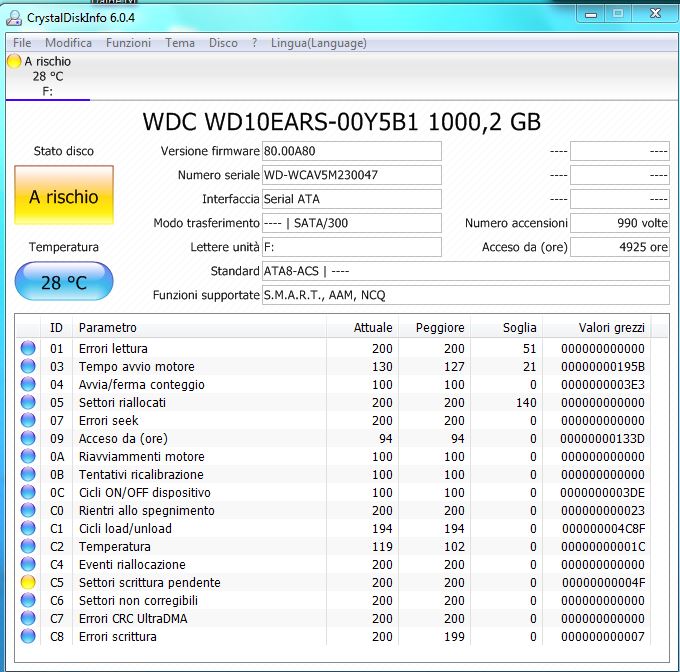This screenshot has height=672, width=680.
Task: Click the Soglia column header
Action: [x=507, y=327]
